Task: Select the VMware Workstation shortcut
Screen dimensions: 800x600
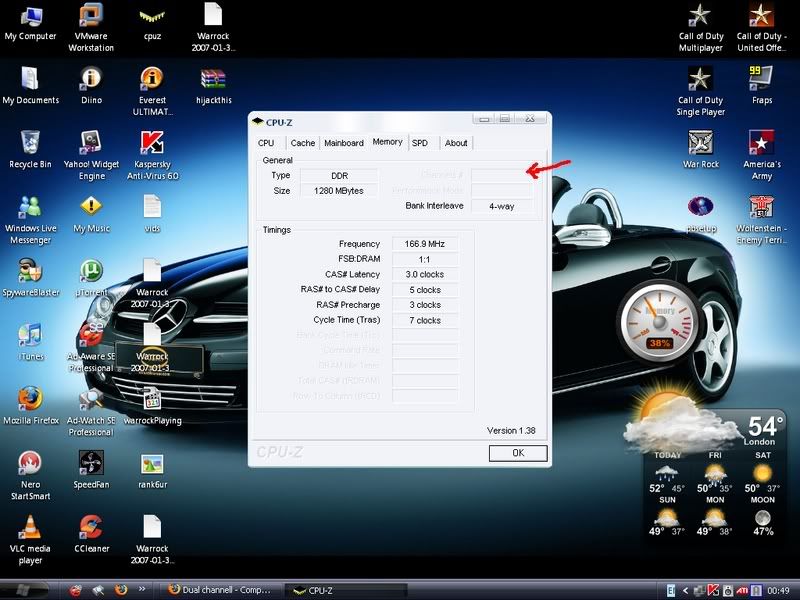Action: tap(91, 18)
